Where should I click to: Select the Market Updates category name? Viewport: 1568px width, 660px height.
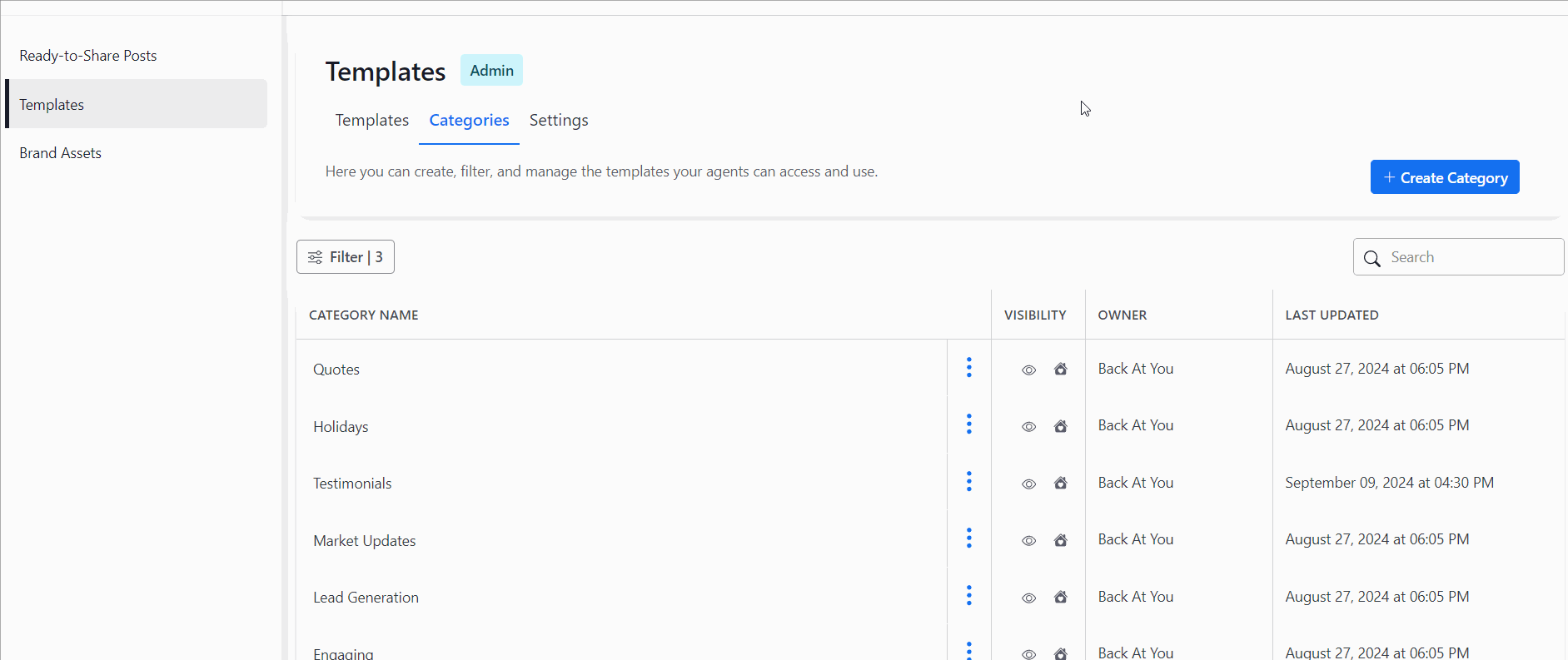coord(365,541)
